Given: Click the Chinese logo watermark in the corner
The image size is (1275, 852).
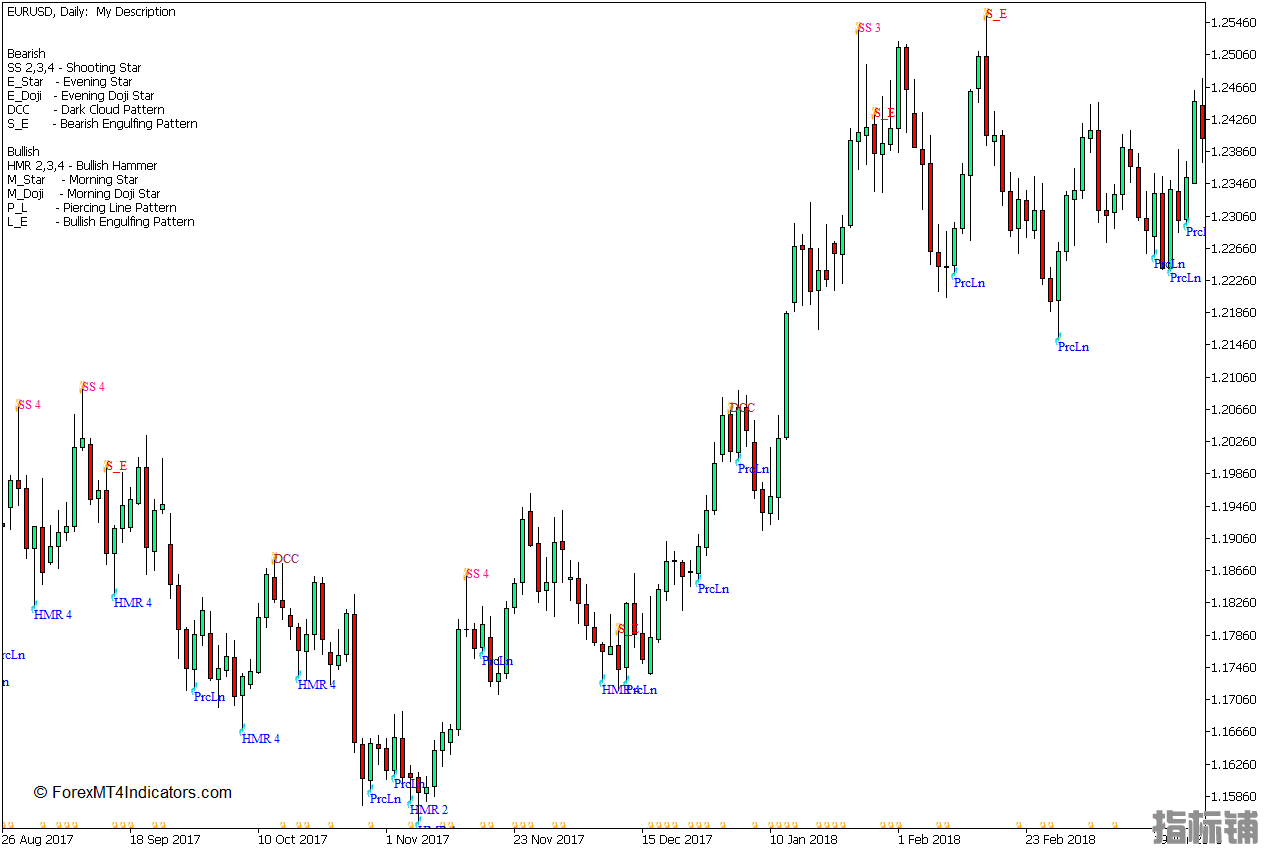Looking at the screenshot, I should pos(1205,827).
